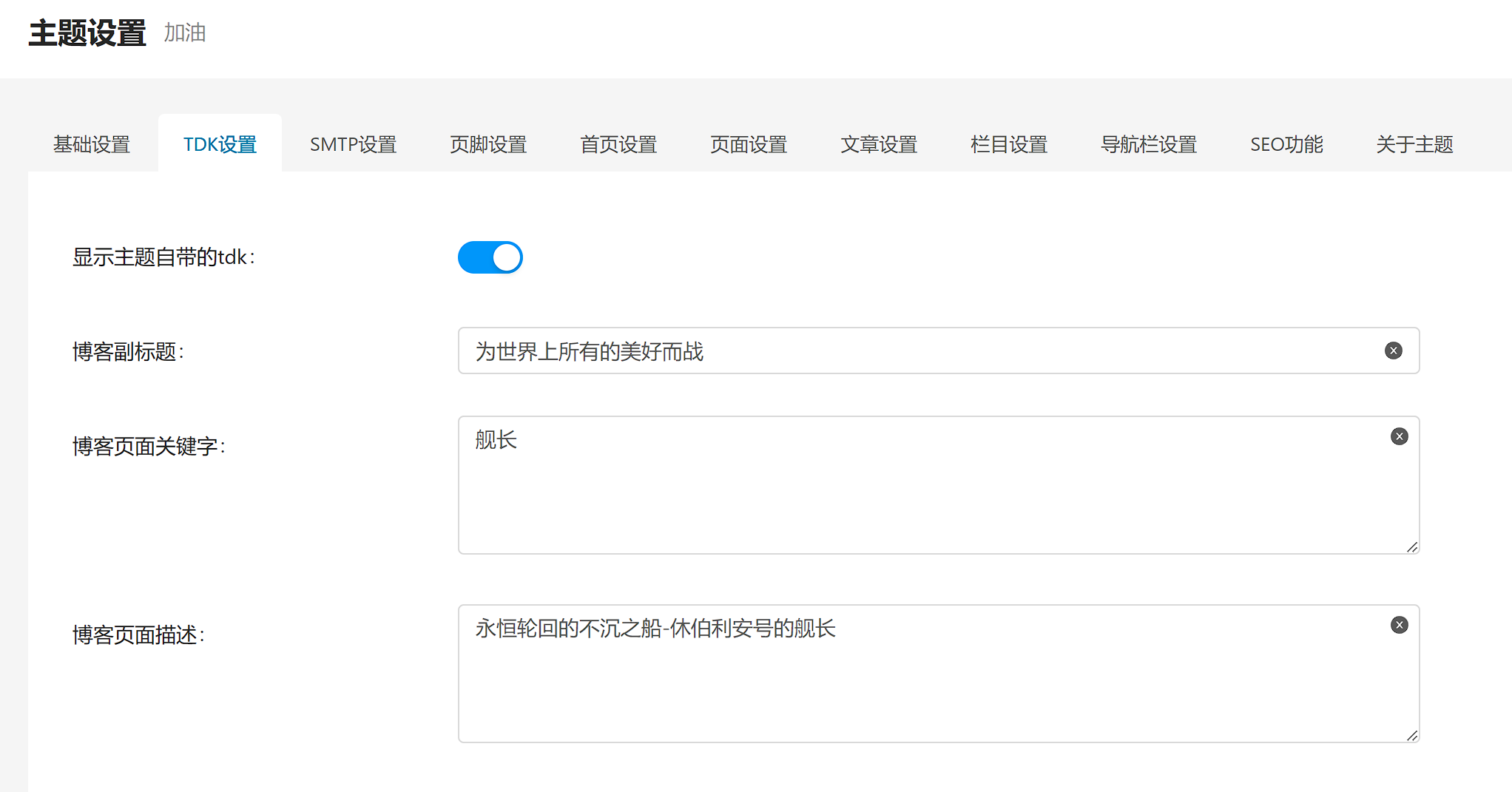Viewport: 1512px width, 792px height.
Task: Click the resize handle of the 博客页面描述 textarea
Action: (x=1412, y=736)
